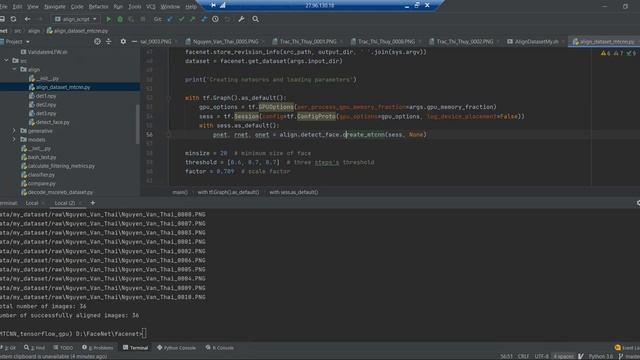Open the Run menu
This screenshot has height=360, width=640.
click(118, 7)
